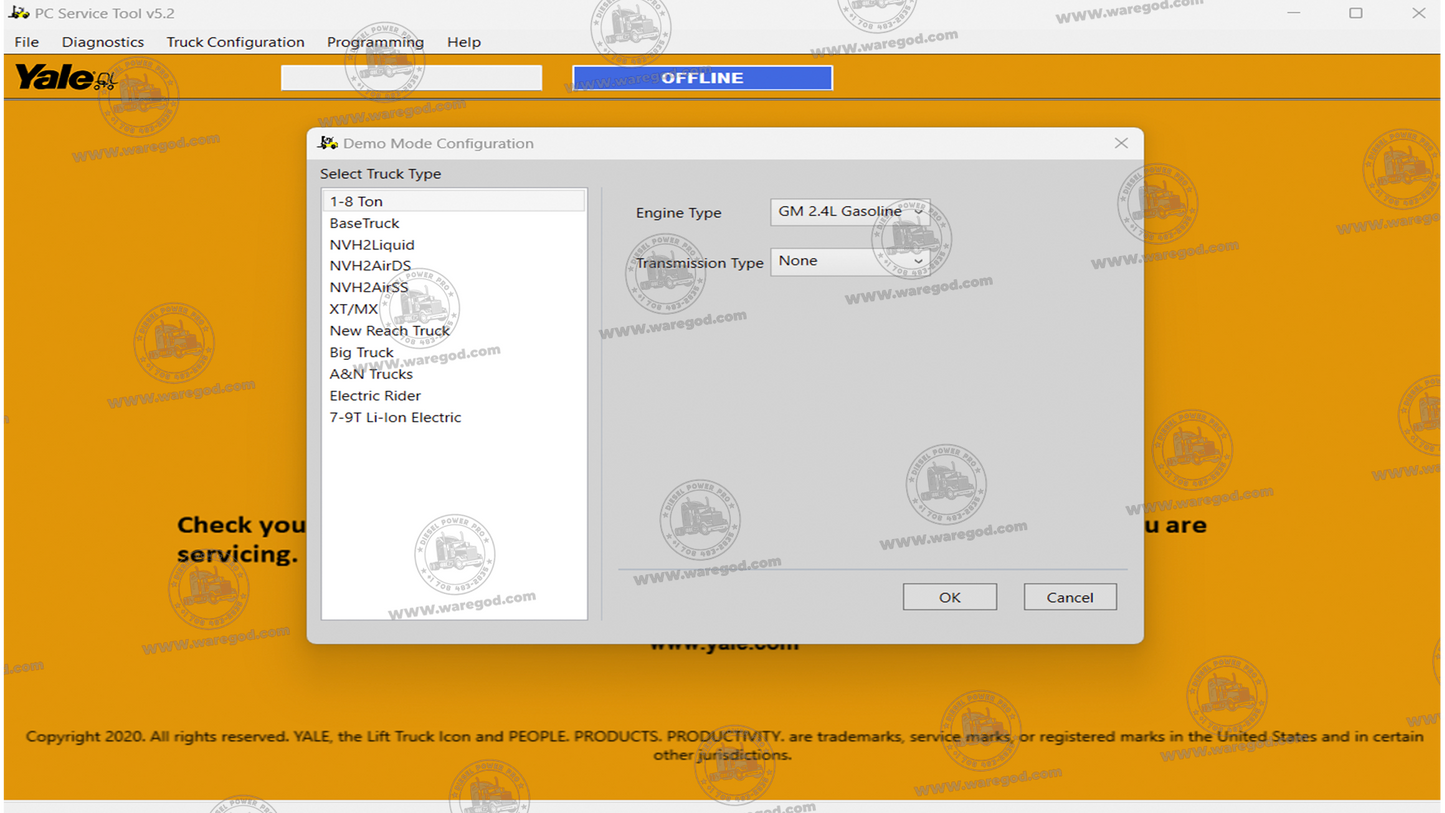Select 7-9T Li-Ion Electric truck type

pos(453,418)
